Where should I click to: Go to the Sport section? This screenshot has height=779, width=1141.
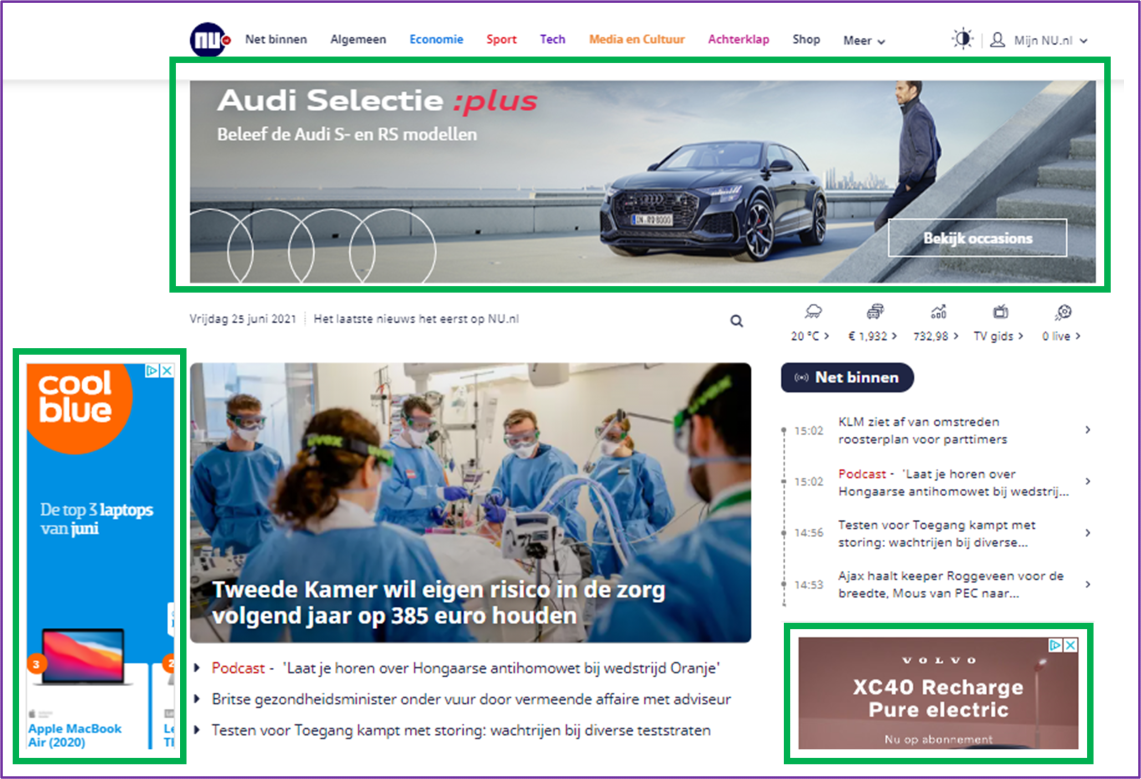tap(502, 40)
